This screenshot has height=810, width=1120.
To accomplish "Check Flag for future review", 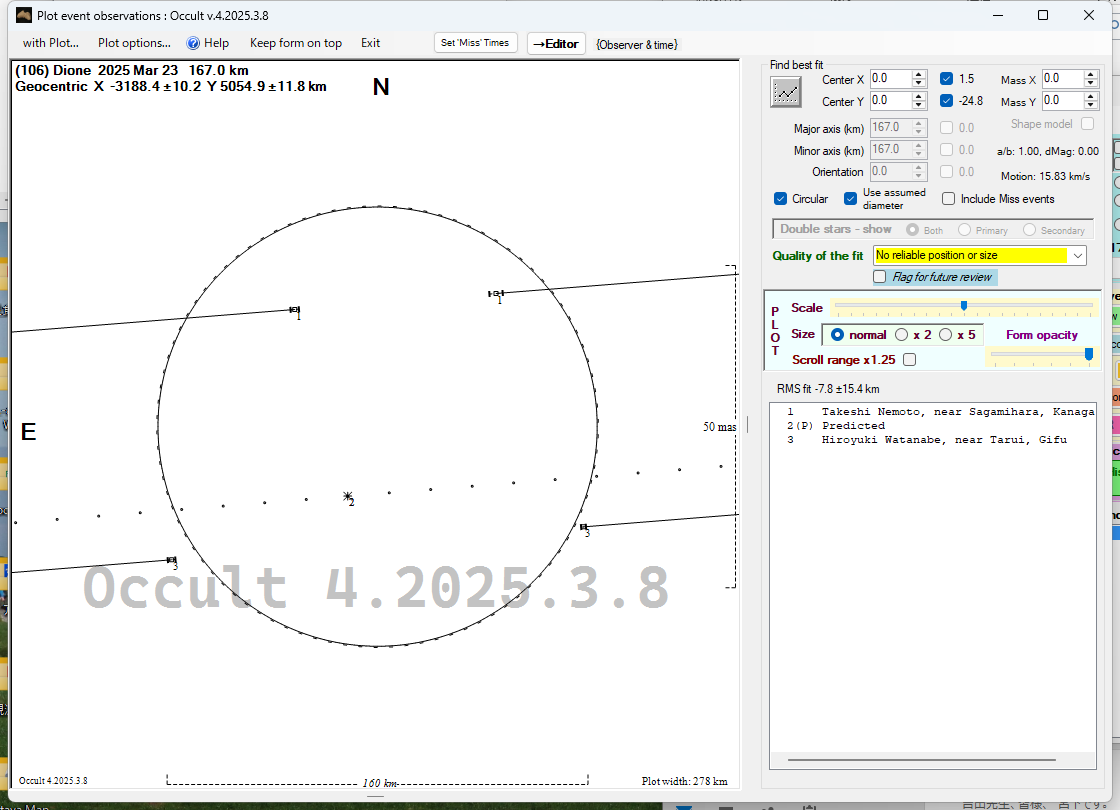I will click(x=880, y=277).
